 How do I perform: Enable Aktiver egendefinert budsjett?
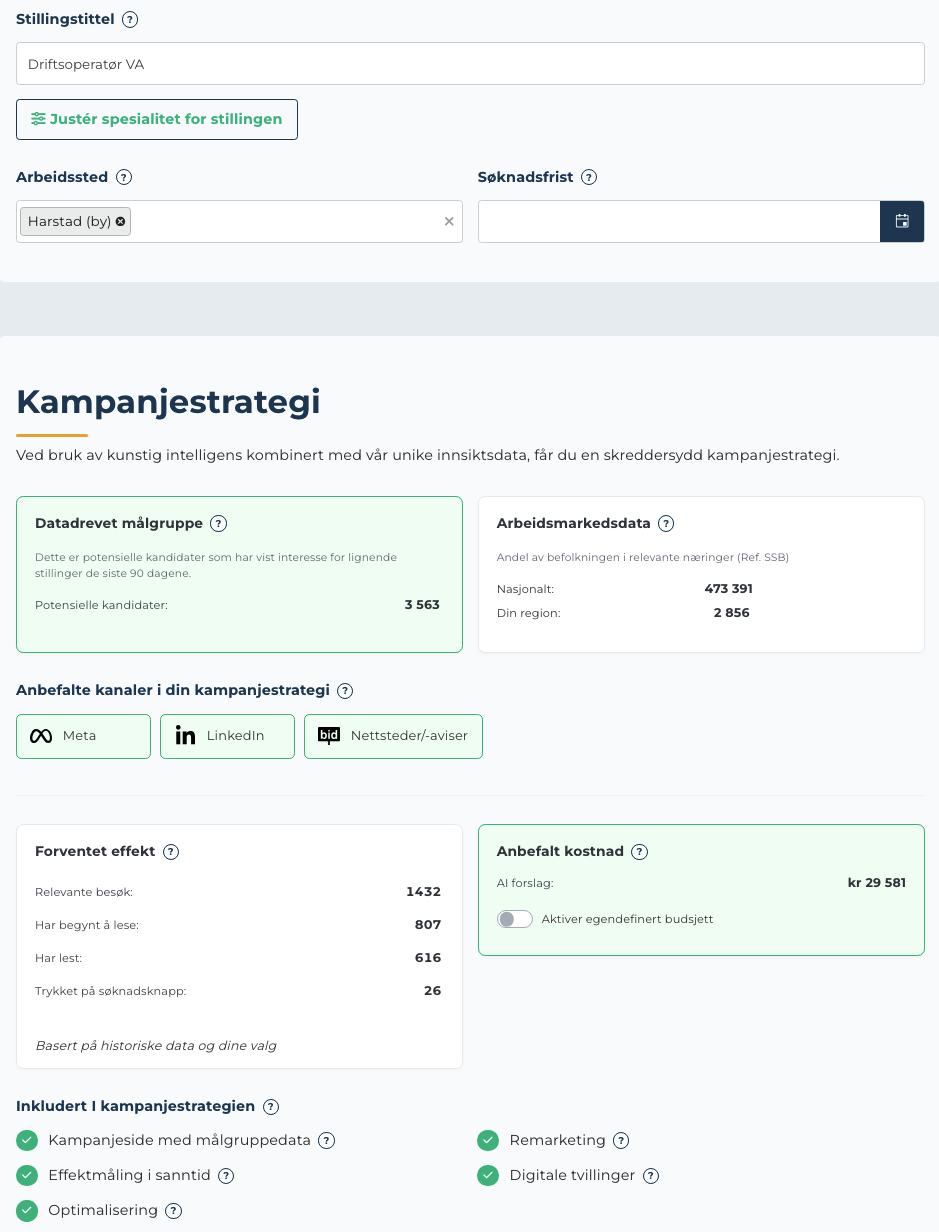point(515,918)
